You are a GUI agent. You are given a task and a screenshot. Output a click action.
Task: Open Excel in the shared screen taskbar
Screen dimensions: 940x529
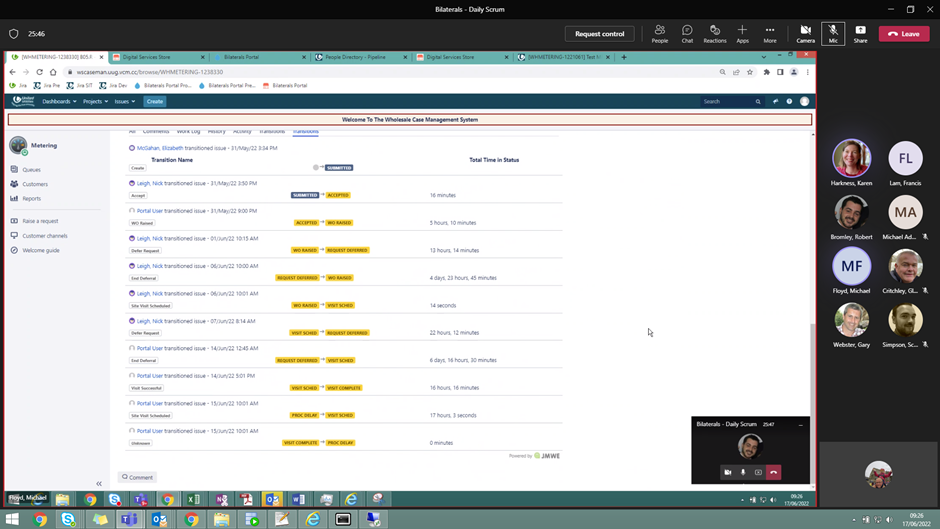(x=194, y=499)
